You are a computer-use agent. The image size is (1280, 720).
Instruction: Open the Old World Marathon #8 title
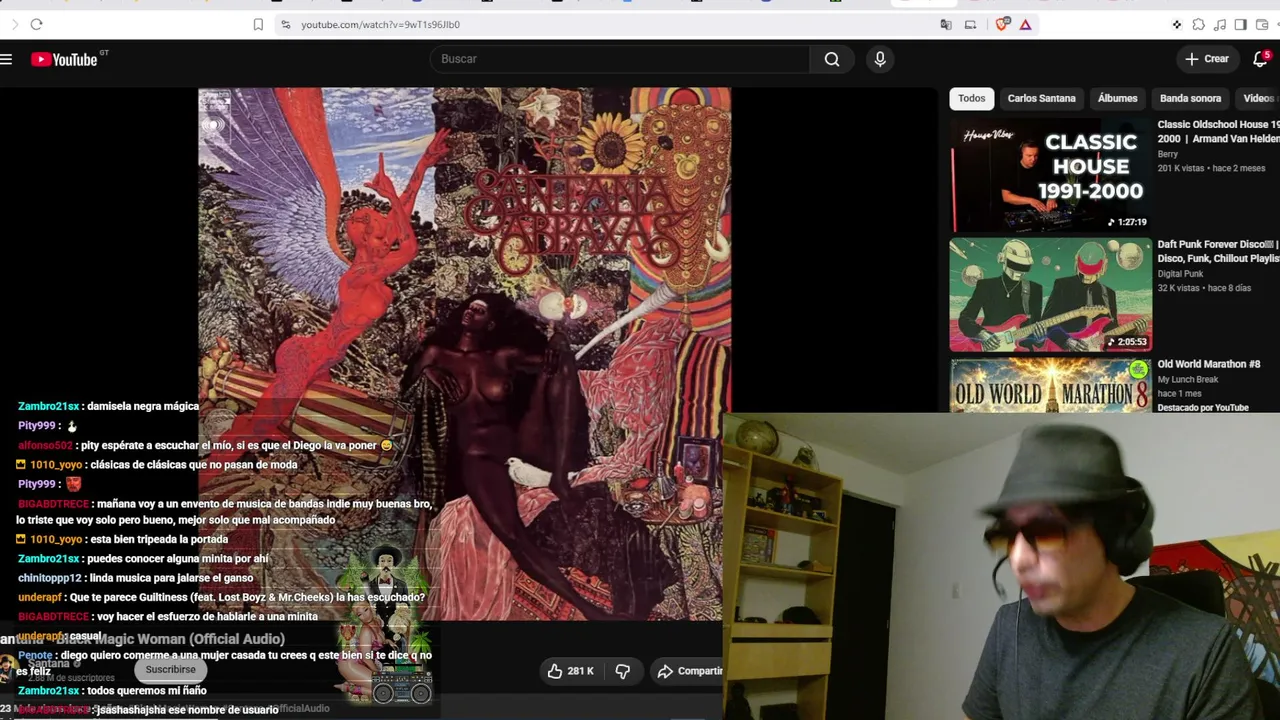tap(1208, 364)
